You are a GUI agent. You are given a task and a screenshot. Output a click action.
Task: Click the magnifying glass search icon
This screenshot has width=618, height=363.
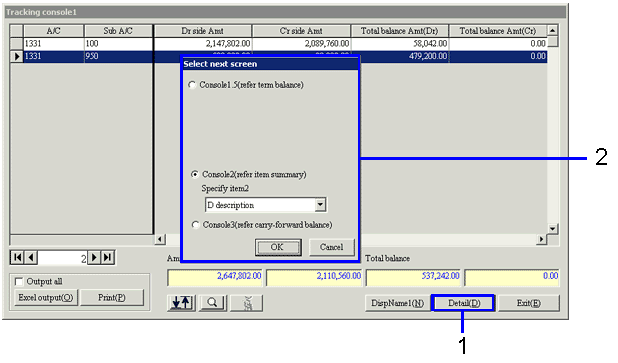(x=213, y=303)
